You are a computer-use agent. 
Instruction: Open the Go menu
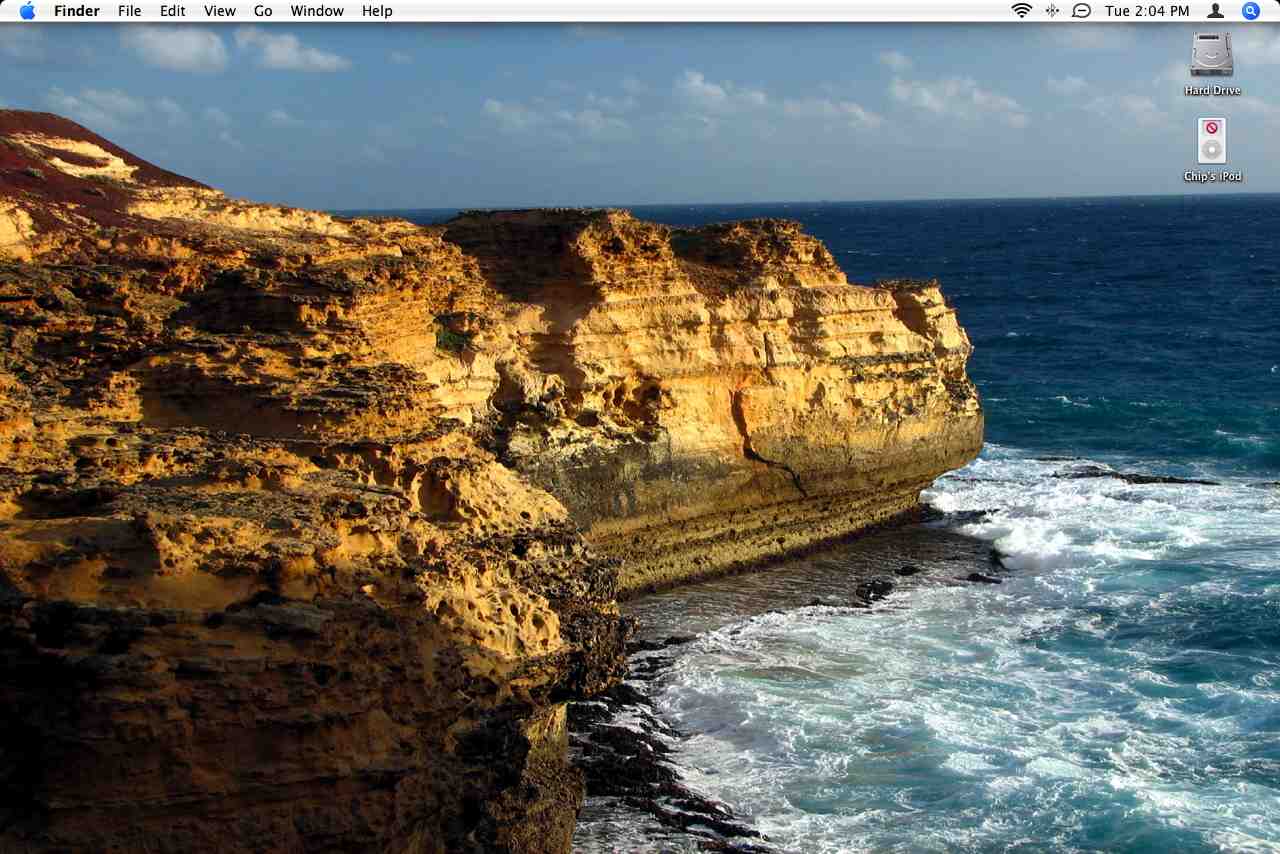[x=263, y=11]
